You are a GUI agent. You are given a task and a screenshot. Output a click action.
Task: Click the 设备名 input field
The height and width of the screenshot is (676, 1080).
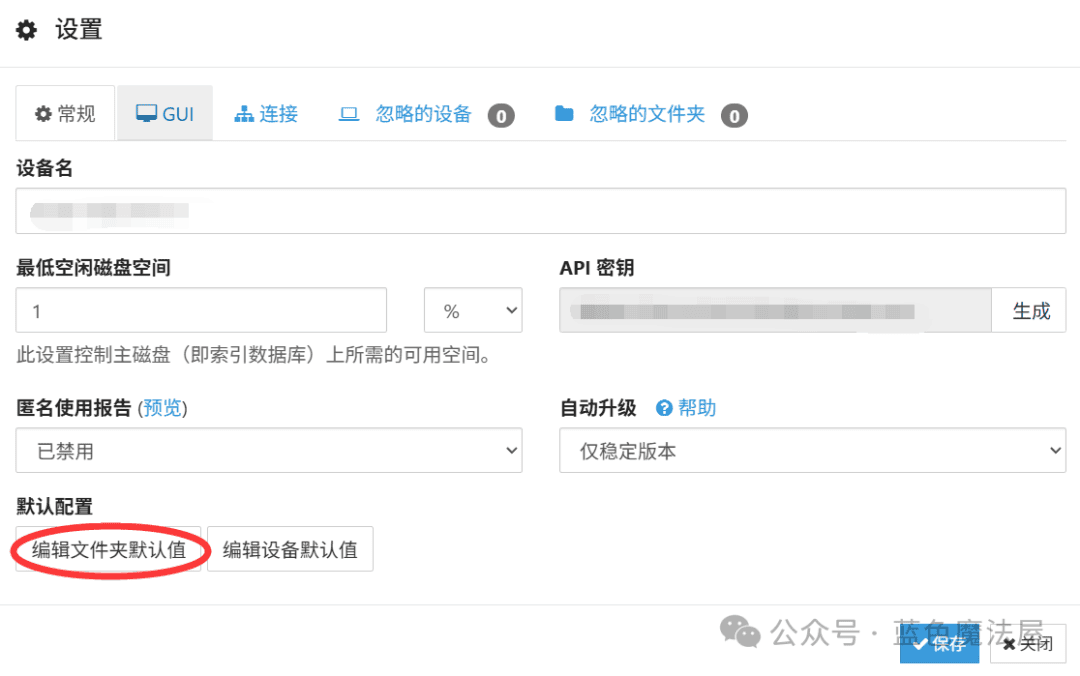click(x=541, y=211)
